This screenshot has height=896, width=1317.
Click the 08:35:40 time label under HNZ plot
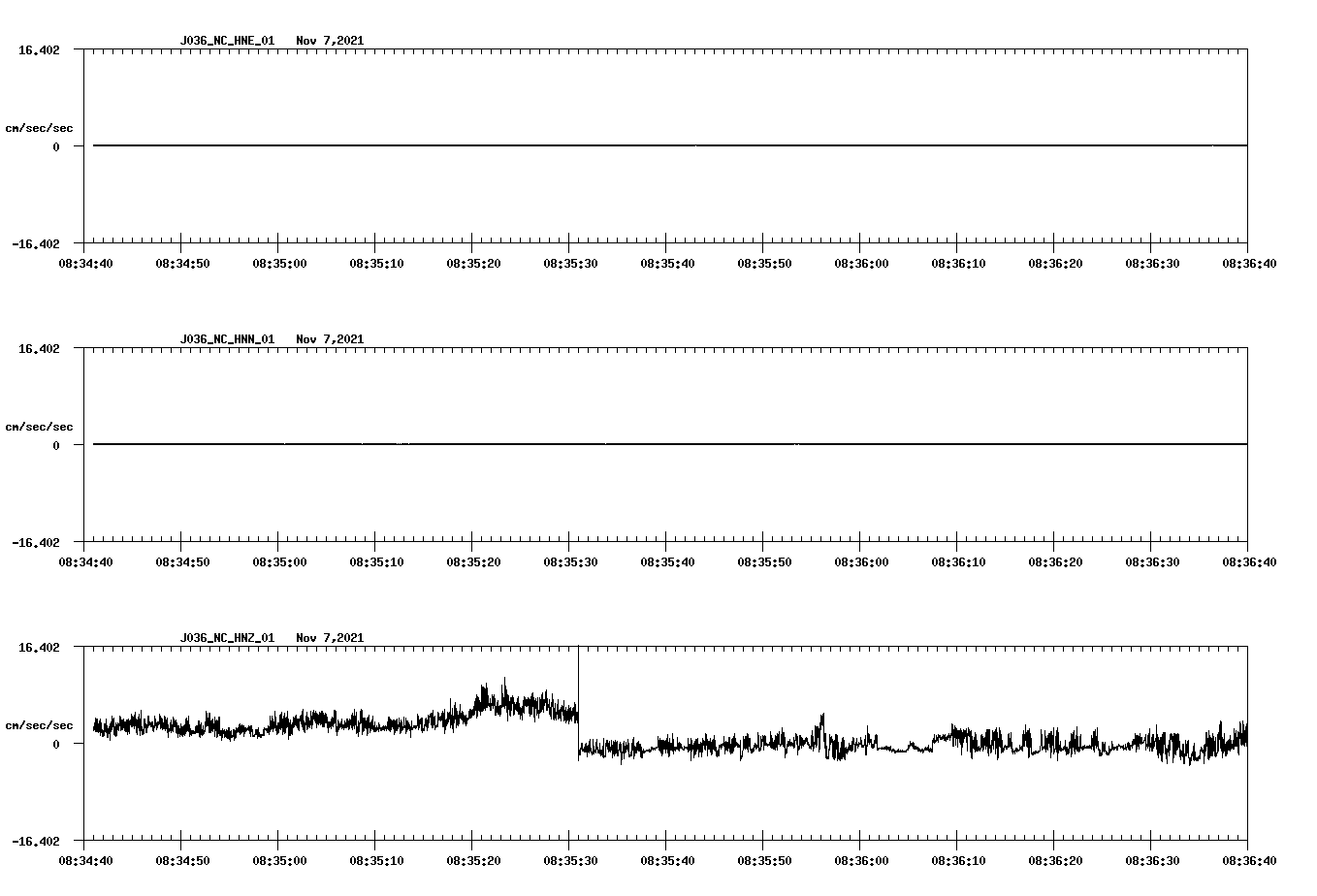click(x=667, y=861)
